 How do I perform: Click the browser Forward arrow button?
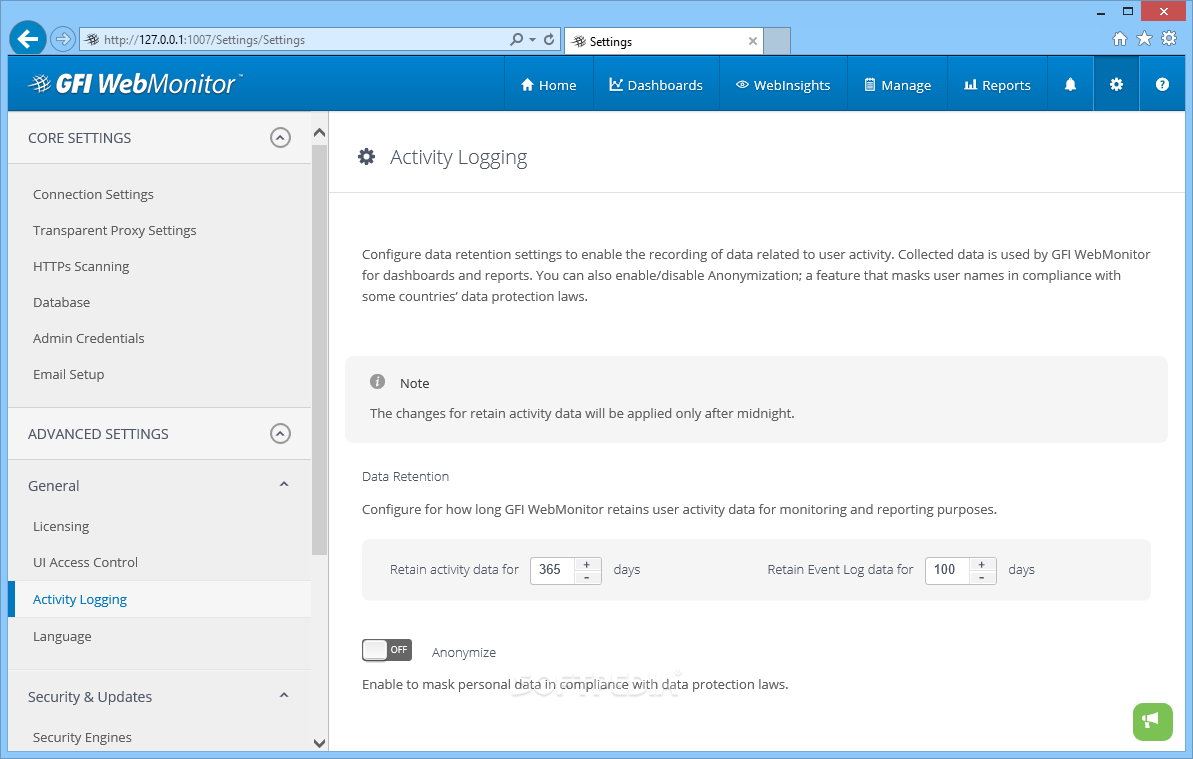point(63,39)
